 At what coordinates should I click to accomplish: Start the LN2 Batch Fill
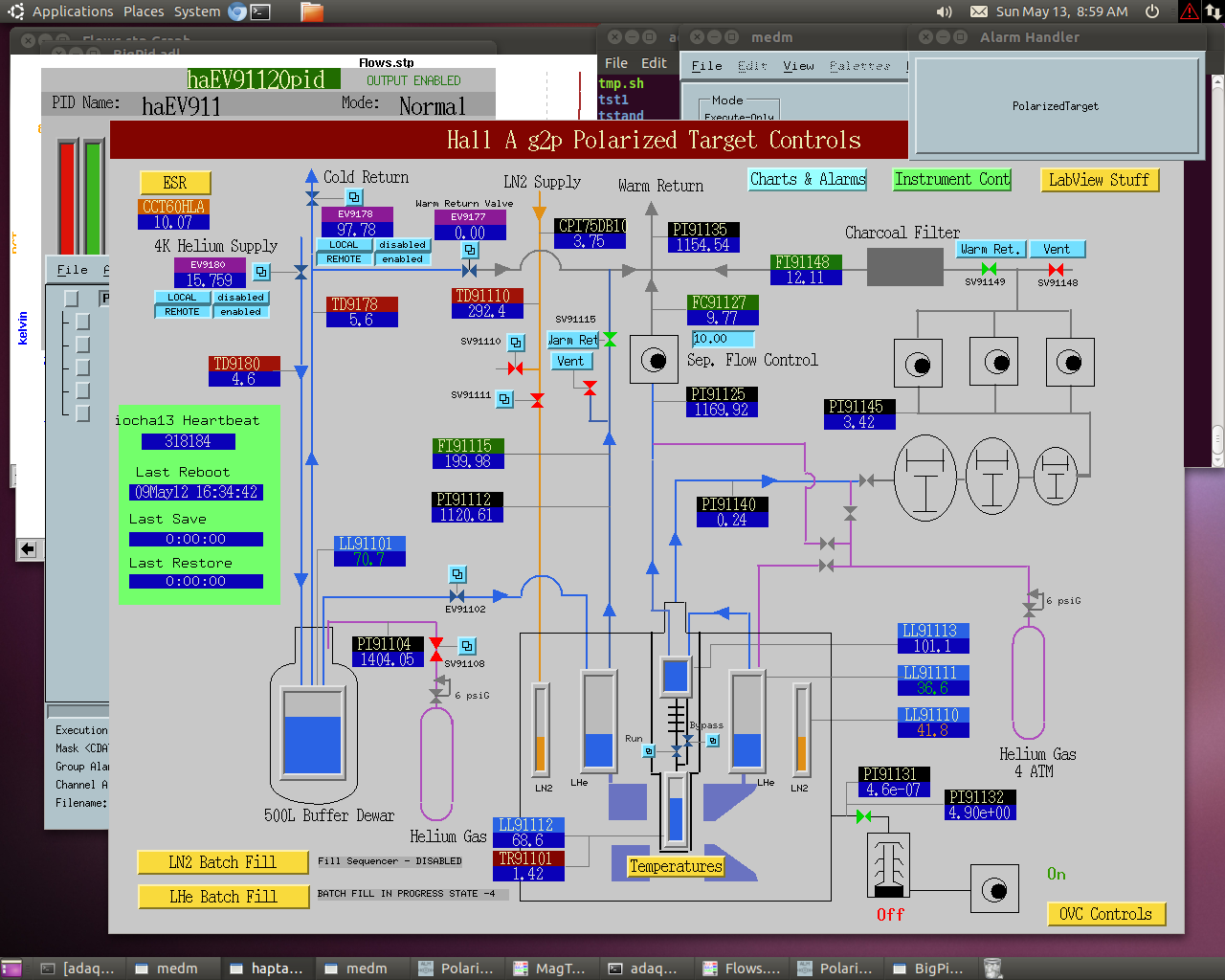pos(223,862)
